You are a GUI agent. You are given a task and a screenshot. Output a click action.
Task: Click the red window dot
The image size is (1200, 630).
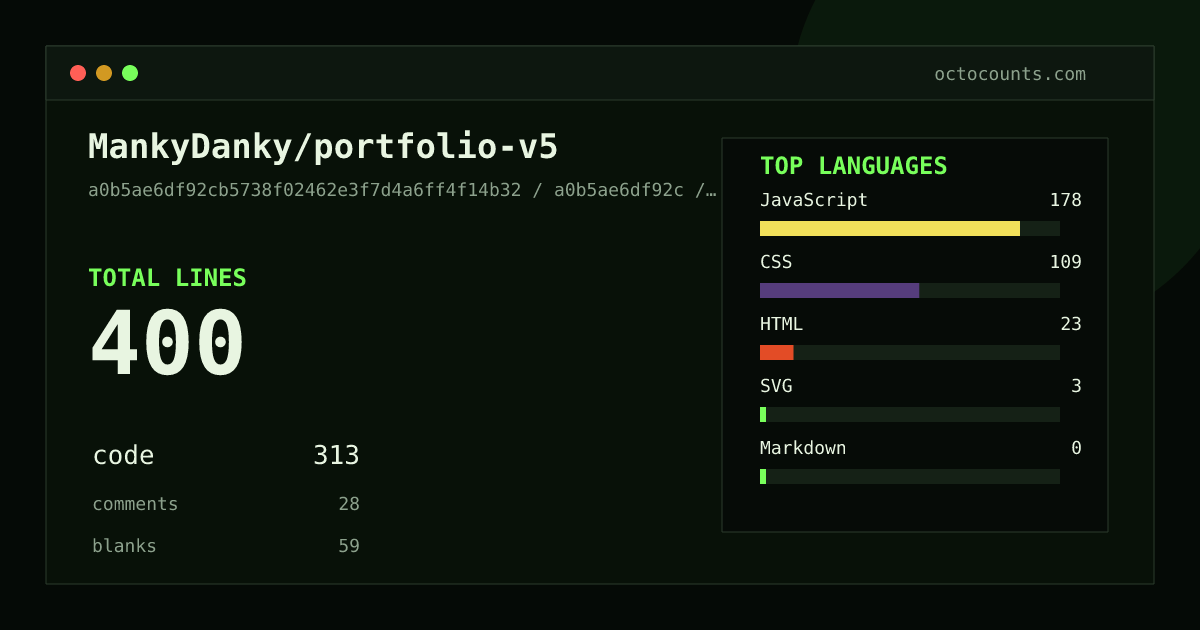[x=78, y=73]
